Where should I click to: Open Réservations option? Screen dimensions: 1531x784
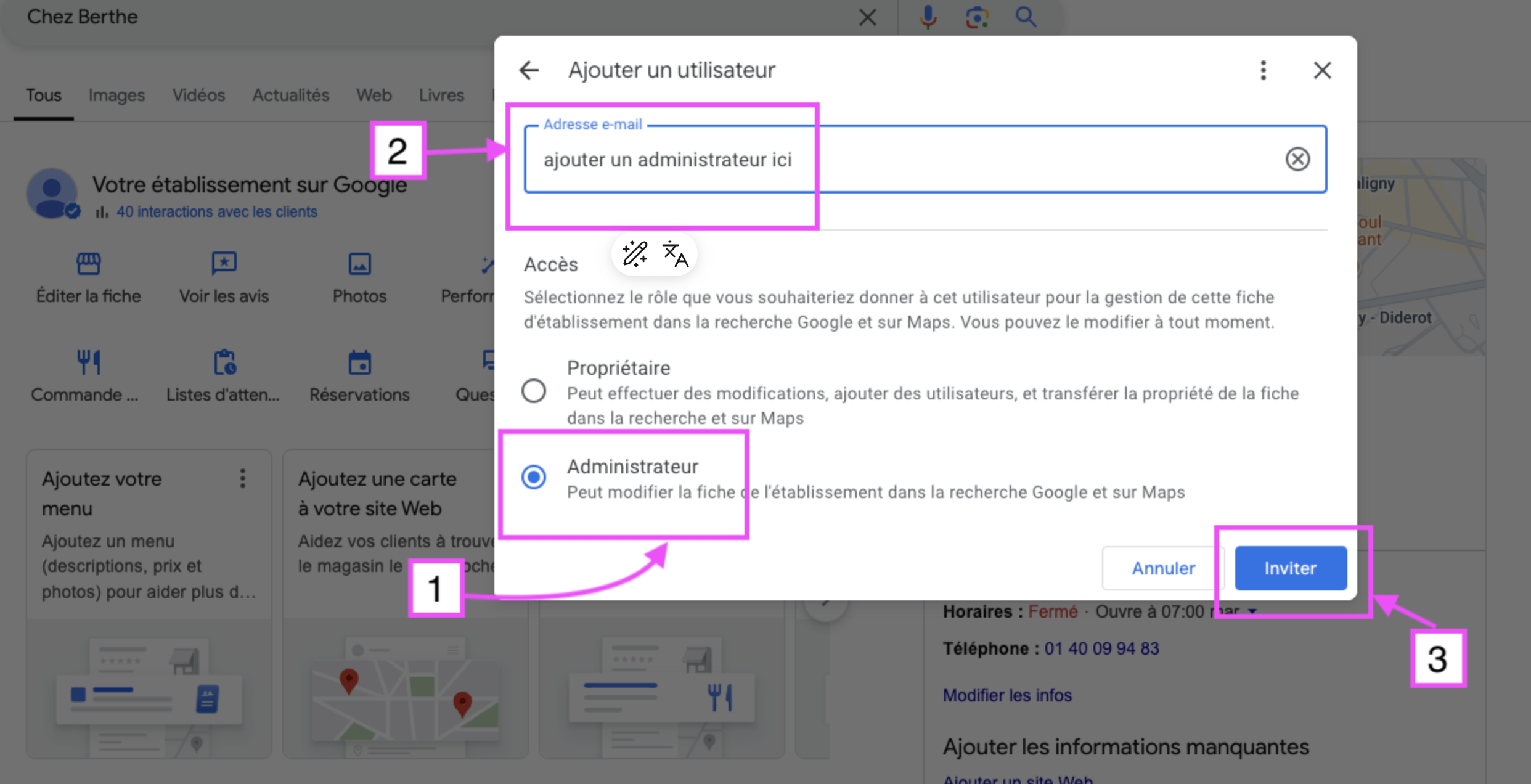click(359, 376)
